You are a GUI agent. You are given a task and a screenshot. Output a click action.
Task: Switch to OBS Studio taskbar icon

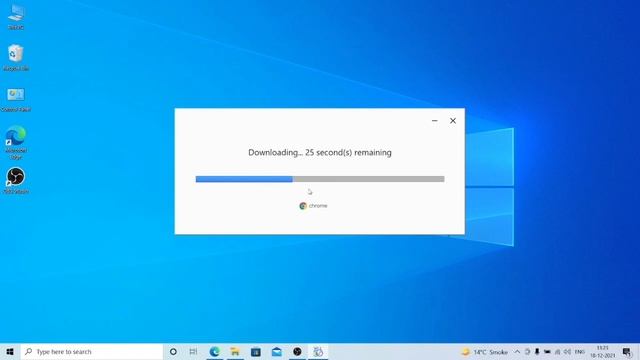[297, 351]
